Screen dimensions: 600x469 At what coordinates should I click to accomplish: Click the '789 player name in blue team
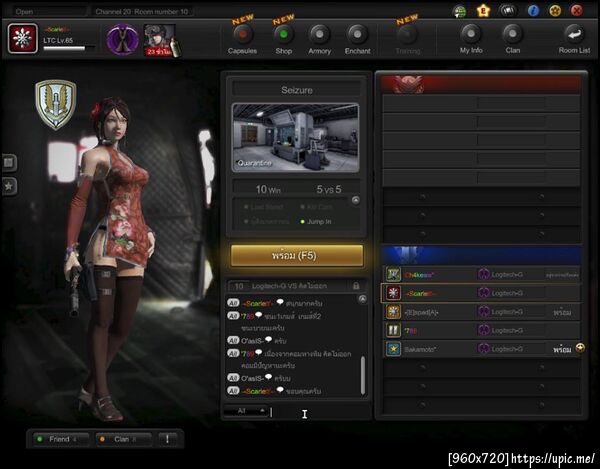click(x=410, y=331)
